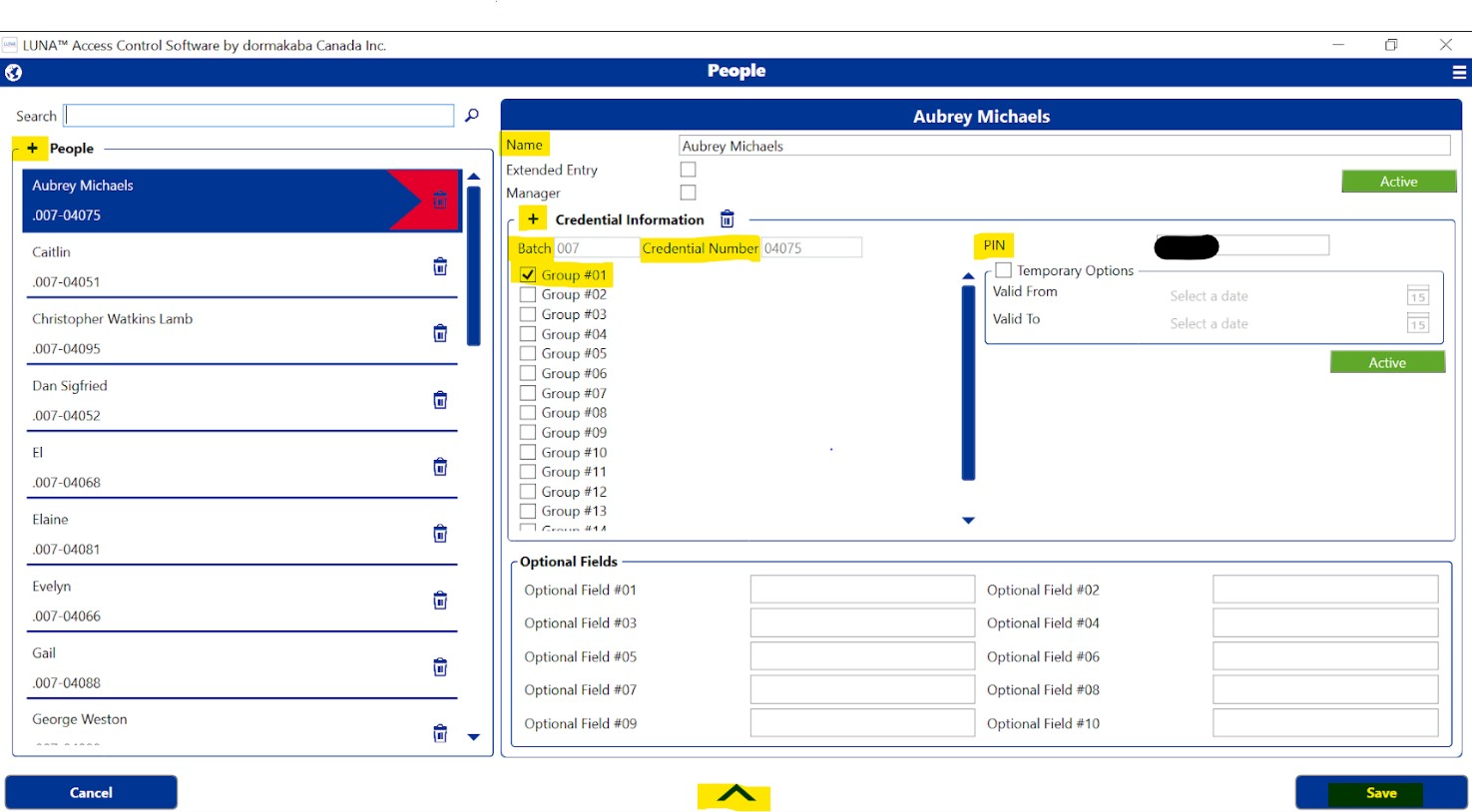1472x812 pixels.
Task: Enable the Extended Entry checkbox
Action: point(688,170)
